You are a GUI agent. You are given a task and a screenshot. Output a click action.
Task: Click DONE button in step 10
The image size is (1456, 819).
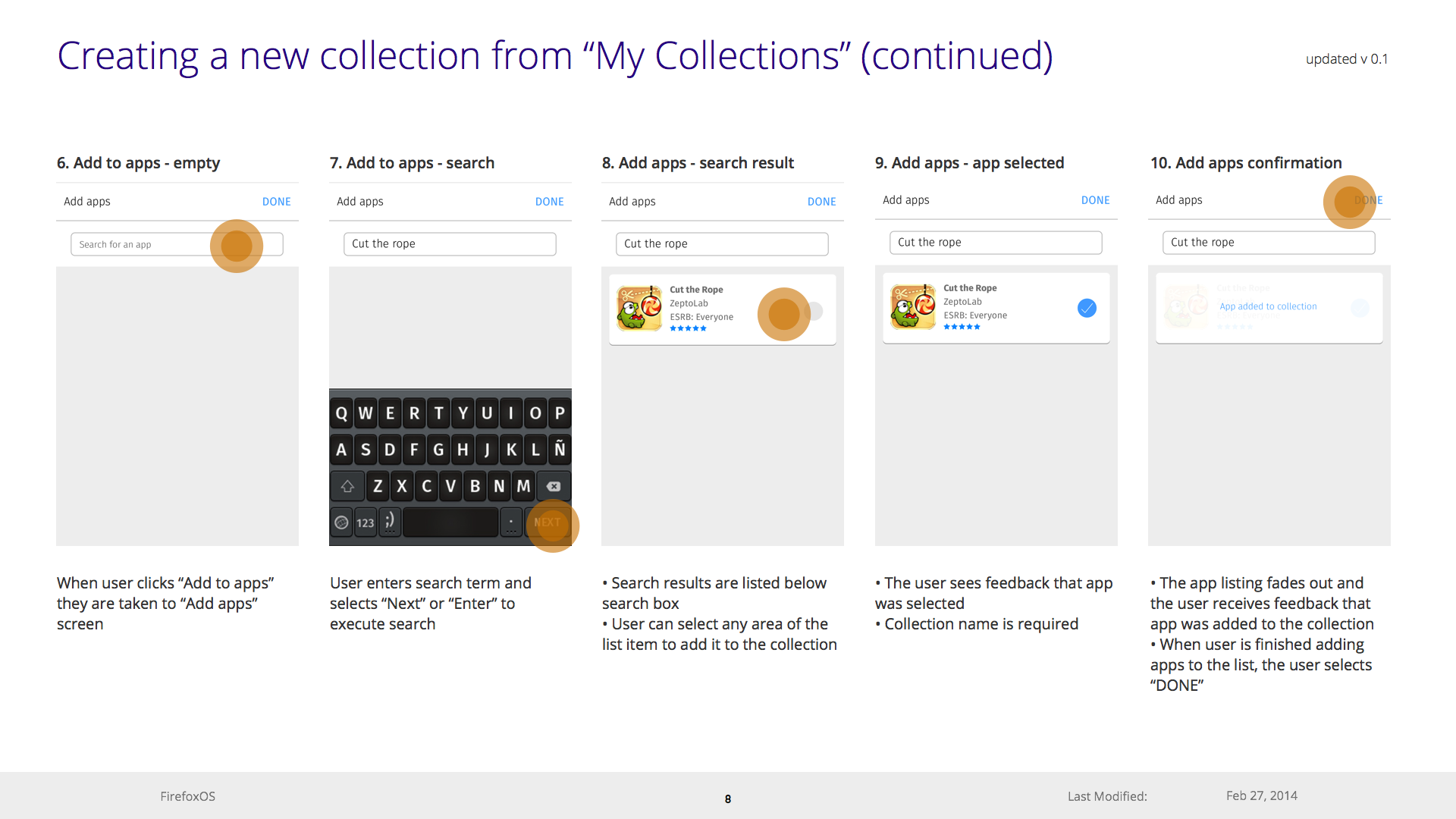[1367, 200]
